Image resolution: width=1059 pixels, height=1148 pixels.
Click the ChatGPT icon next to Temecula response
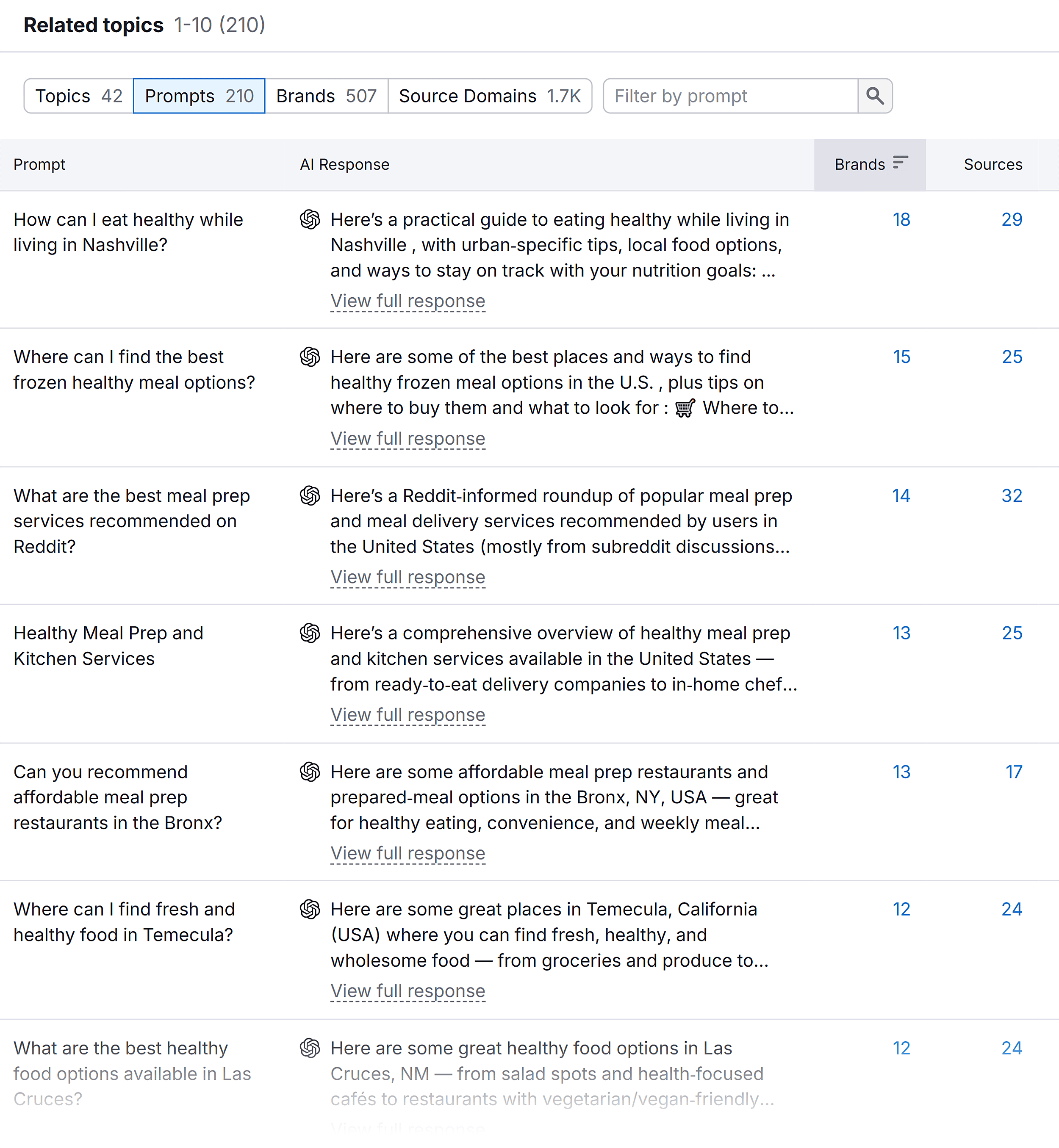pyautogui.click(x=310, y=909)
